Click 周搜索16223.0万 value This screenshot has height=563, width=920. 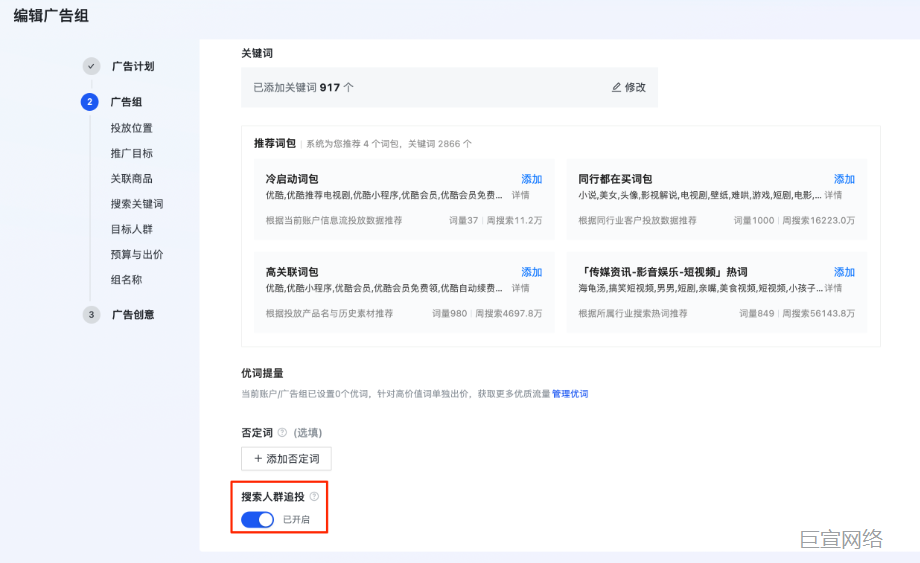pos(818,221)
